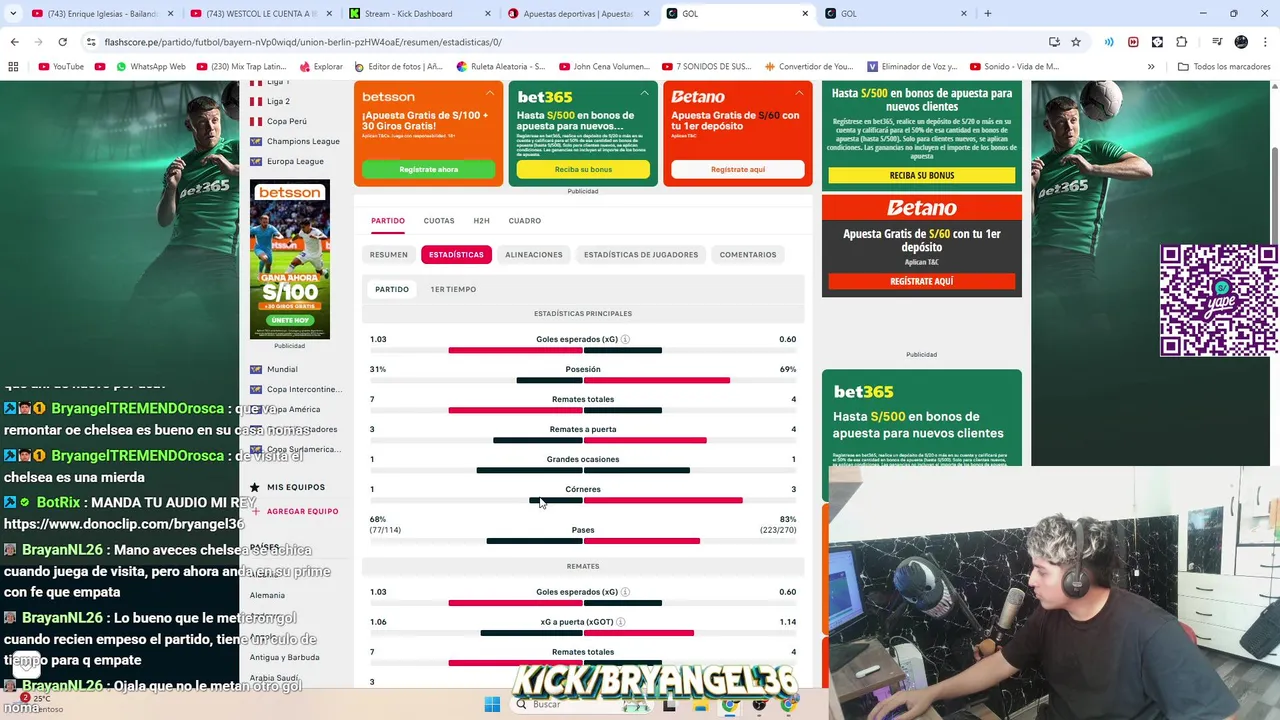Open the media control icon in toolbar
The image size is (1280, 720).
1216,42
